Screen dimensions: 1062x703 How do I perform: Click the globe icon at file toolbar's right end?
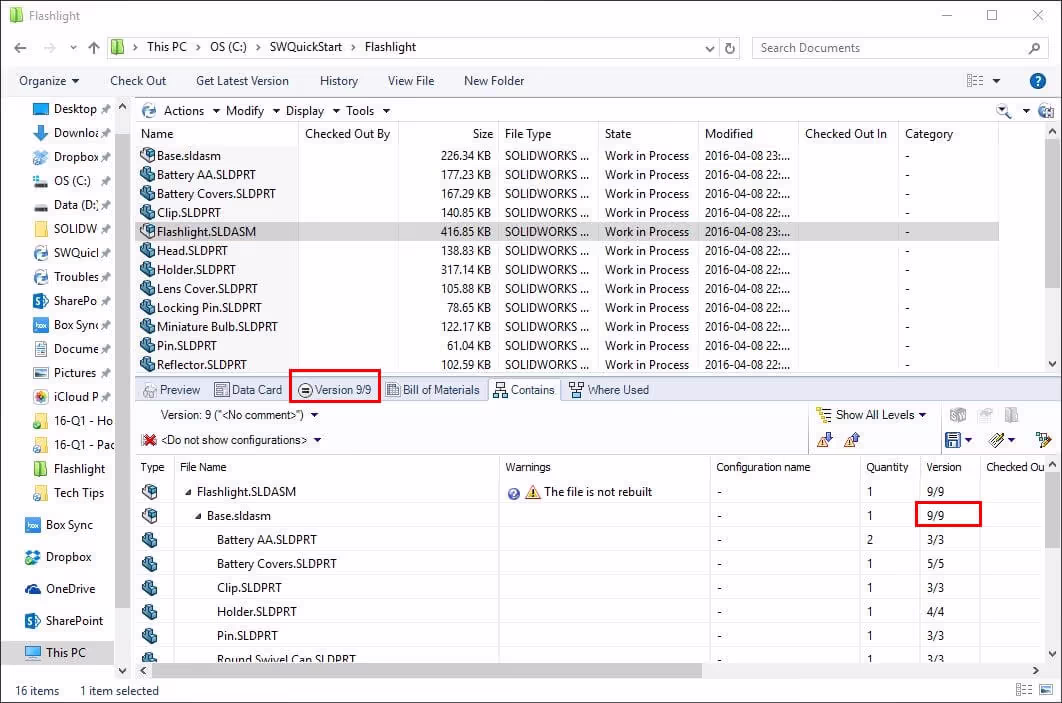pyautogui.click(x=1046, y=111)
